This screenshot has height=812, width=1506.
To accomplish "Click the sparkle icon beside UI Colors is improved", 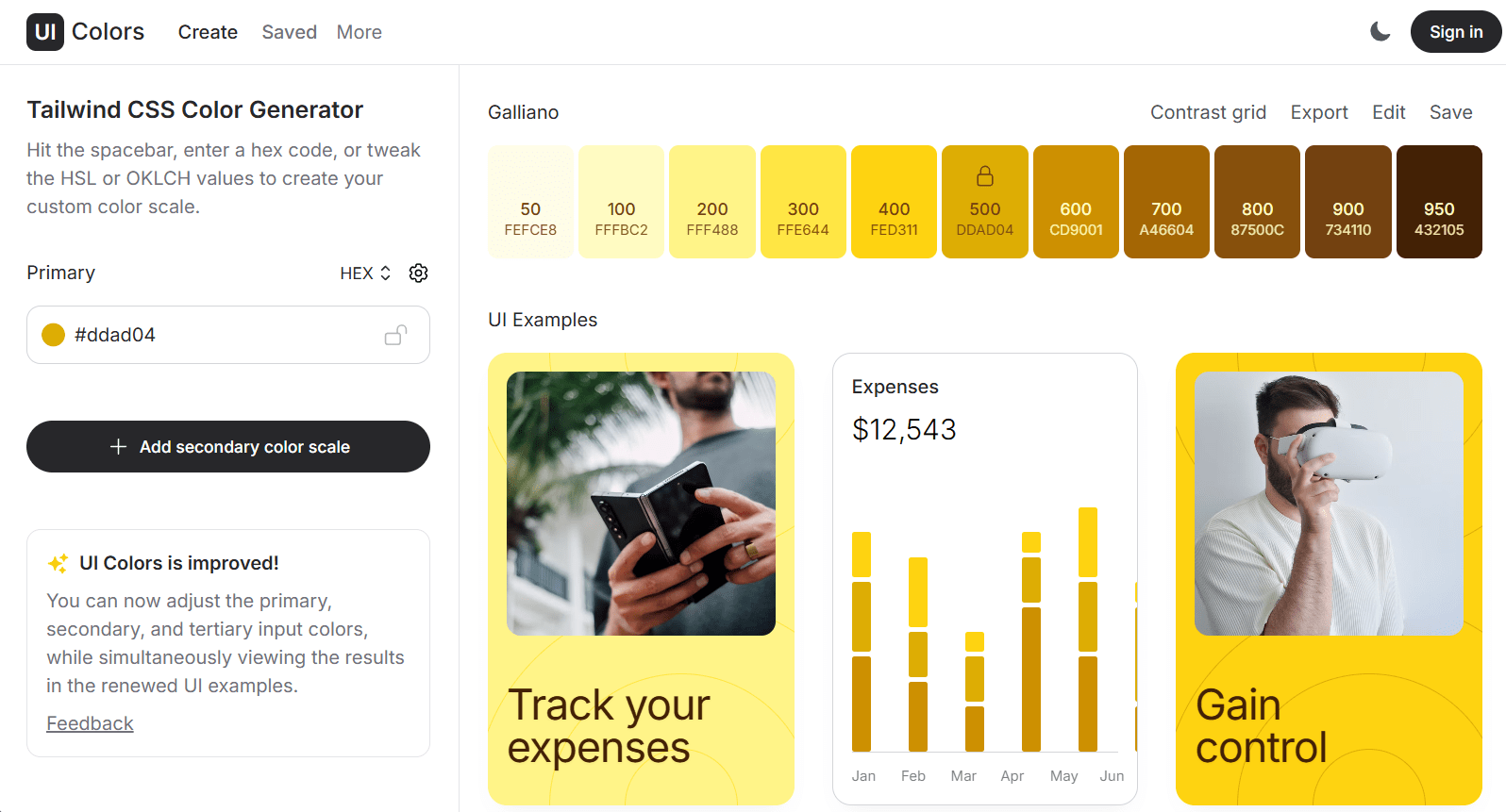I will 58,563.
